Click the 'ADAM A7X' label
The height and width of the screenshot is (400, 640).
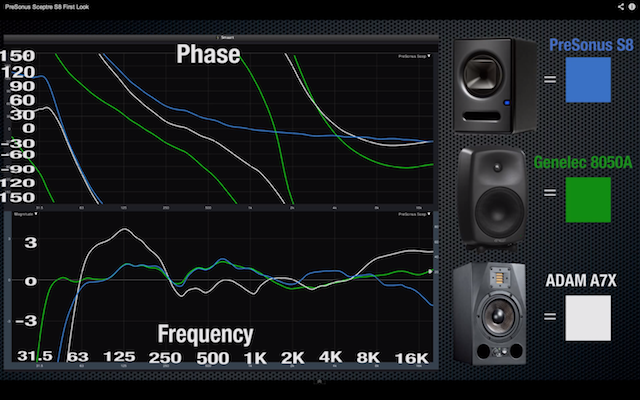581,280
